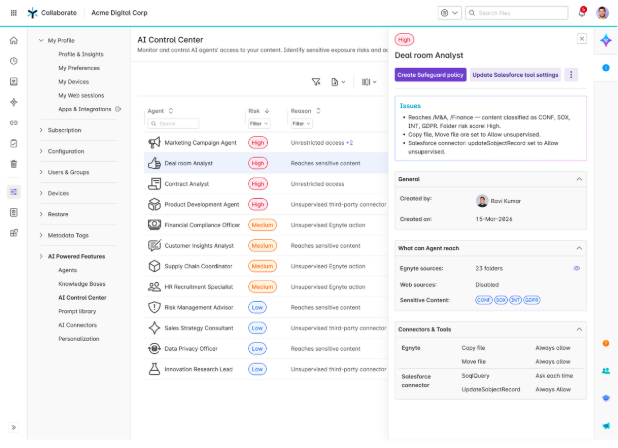Open the user avatar menu
Viewport: 618px width, 448px height.
pos(602,13)
